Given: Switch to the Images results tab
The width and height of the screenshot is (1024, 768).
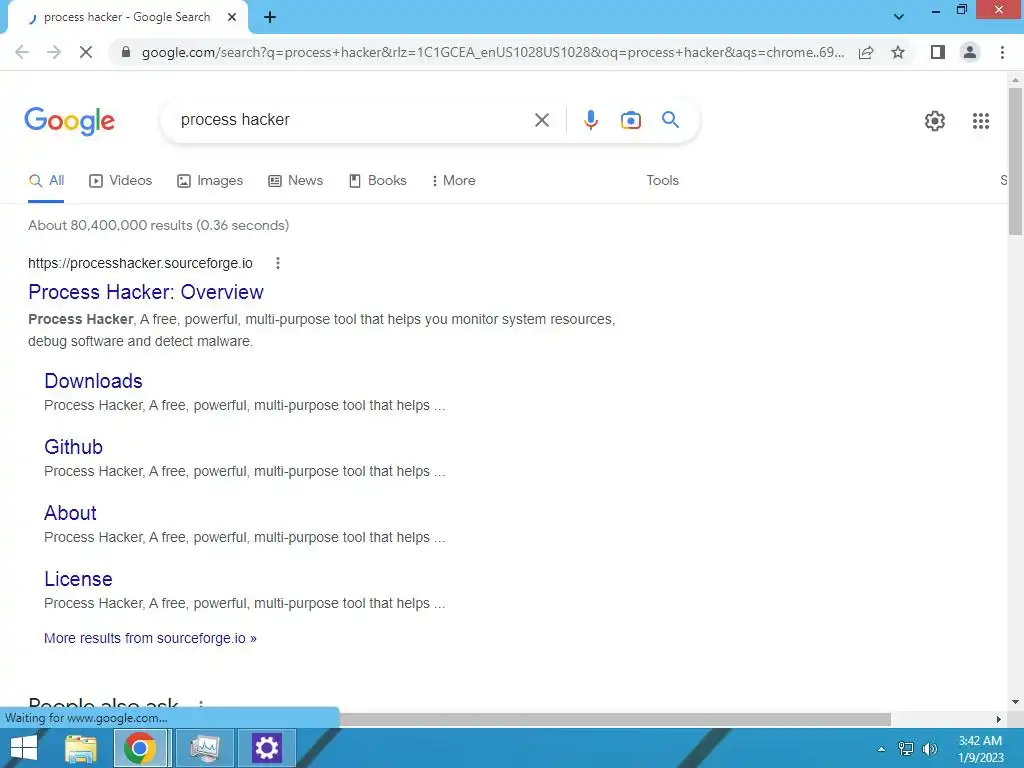Looking at the screenshot, I should pos(210,181).
